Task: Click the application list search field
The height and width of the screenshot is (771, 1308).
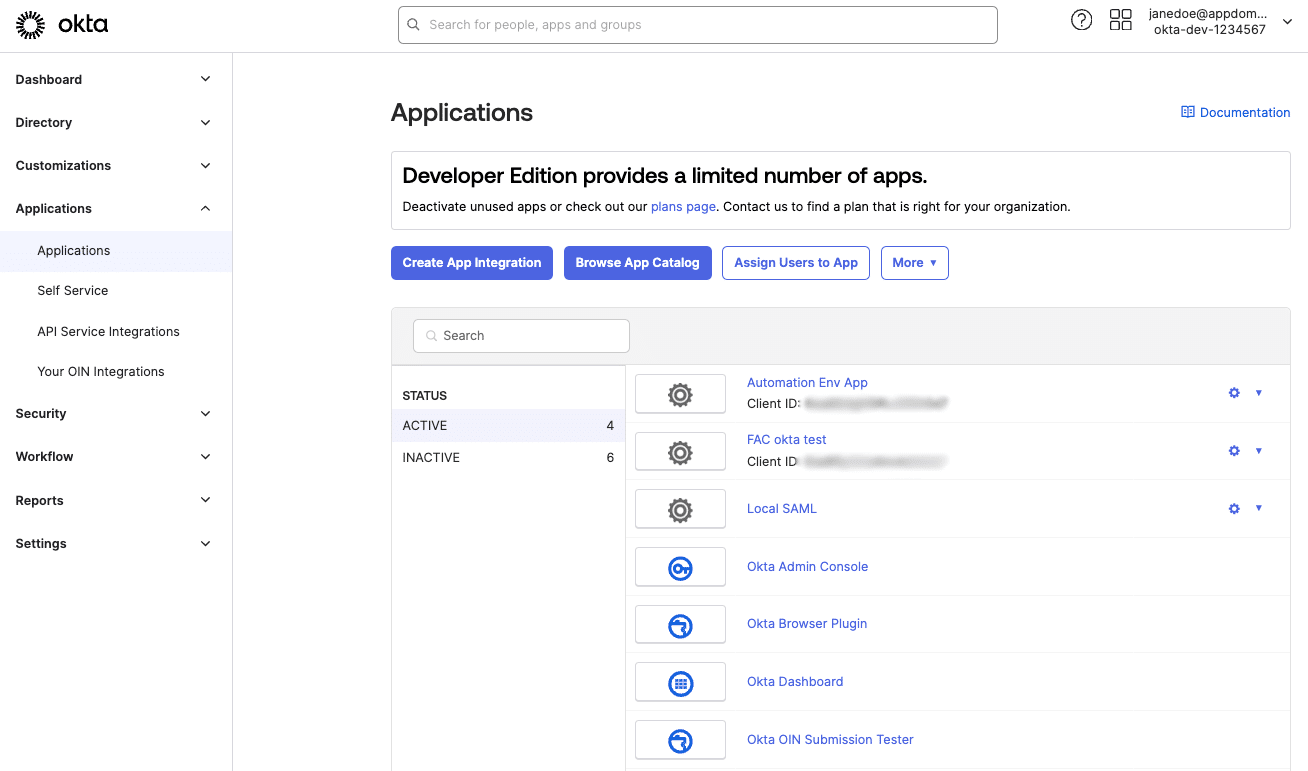Action: tap(520, 335)
